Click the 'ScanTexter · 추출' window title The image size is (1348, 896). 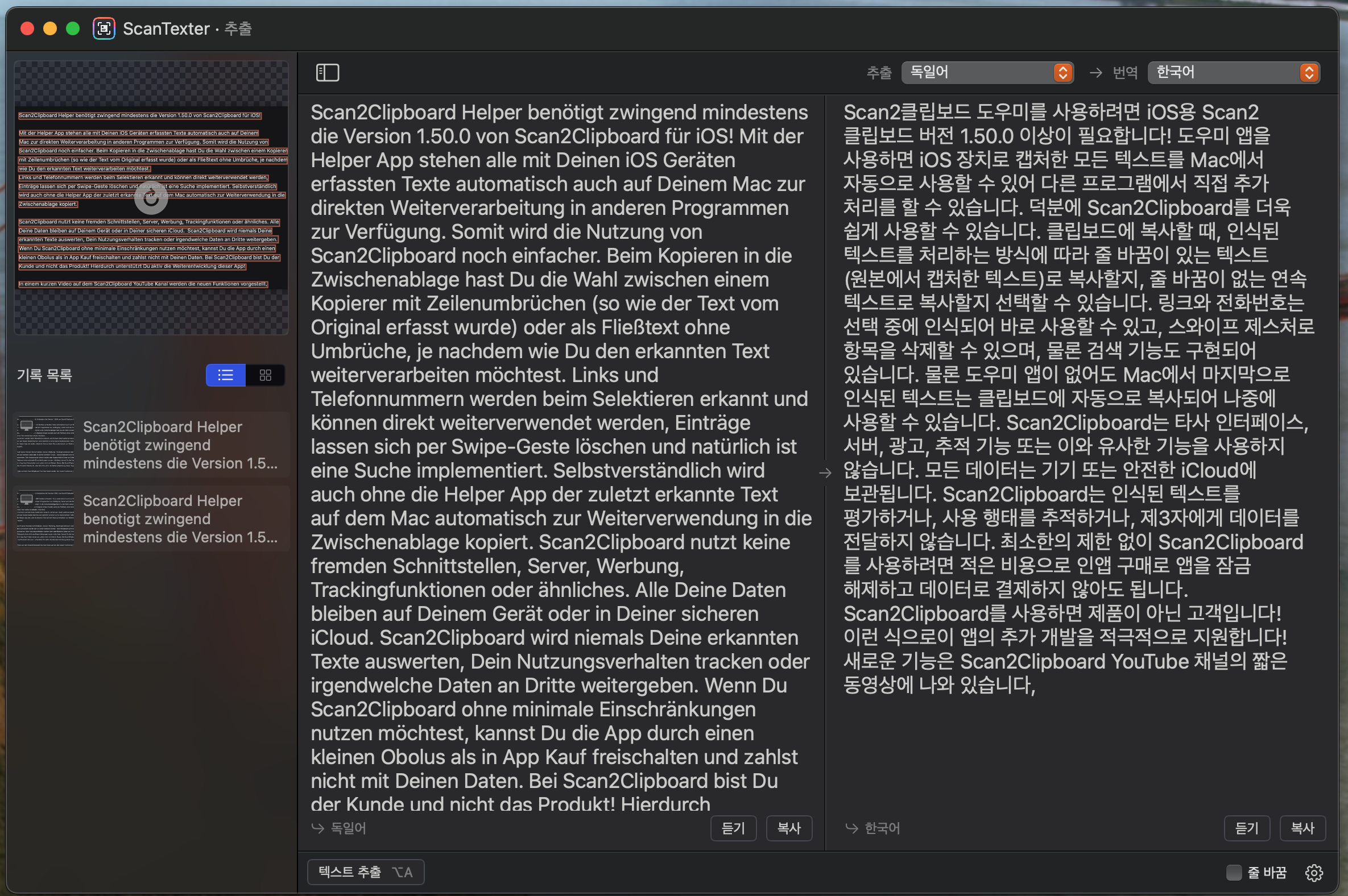188,28
